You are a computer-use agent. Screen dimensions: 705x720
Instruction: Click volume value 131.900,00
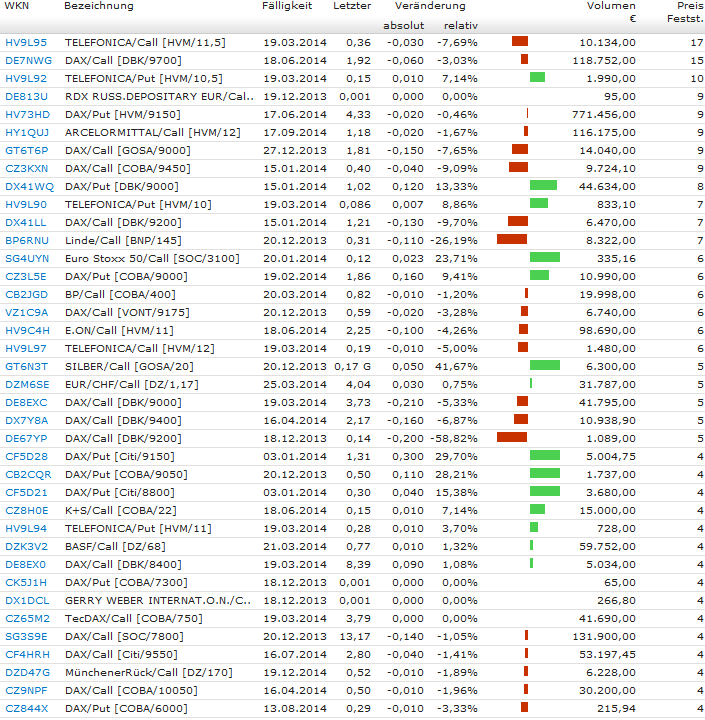(604, 636)
